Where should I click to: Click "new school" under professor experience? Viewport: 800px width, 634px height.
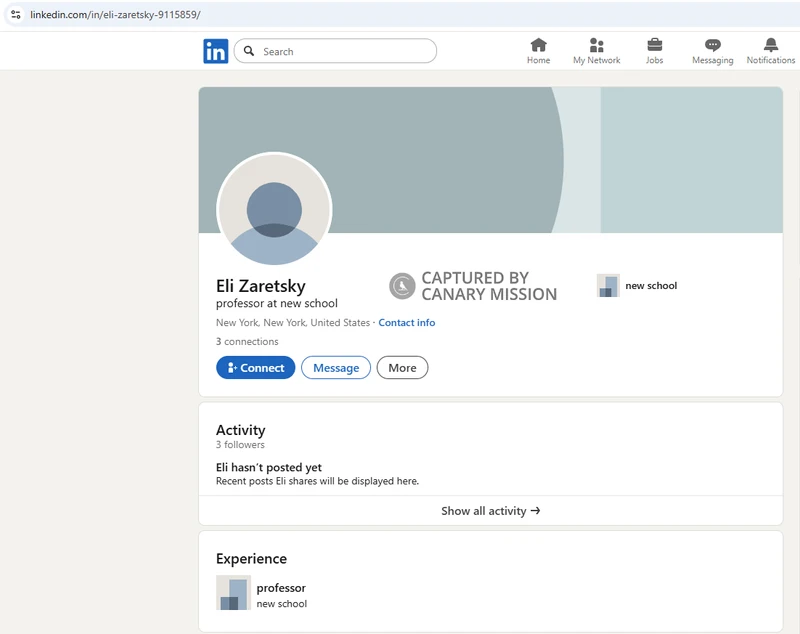click(x=282, y=604)
